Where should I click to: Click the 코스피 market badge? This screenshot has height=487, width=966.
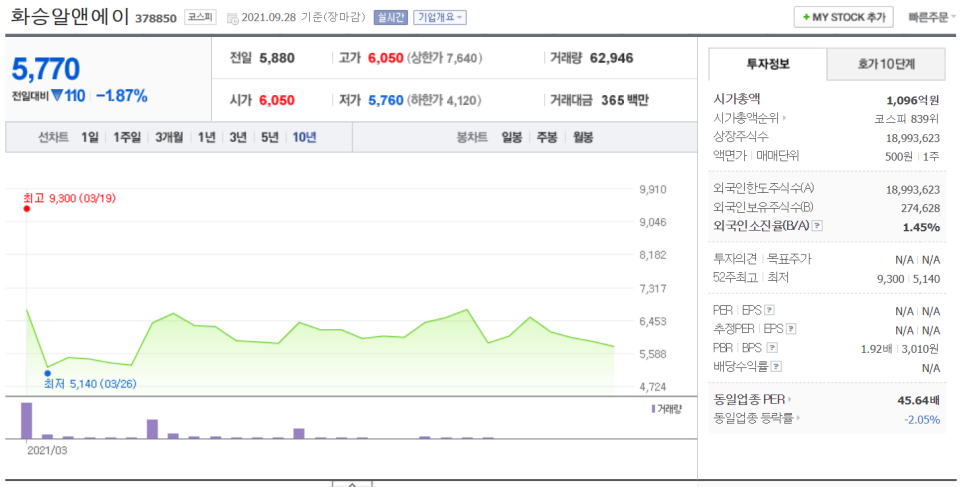200,17
